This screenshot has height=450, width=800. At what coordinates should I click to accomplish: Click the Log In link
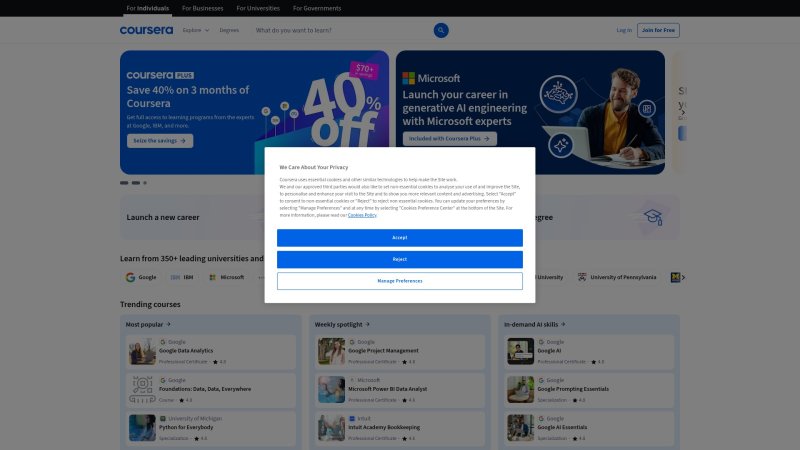pyautogui.click(x=624, y=30)
